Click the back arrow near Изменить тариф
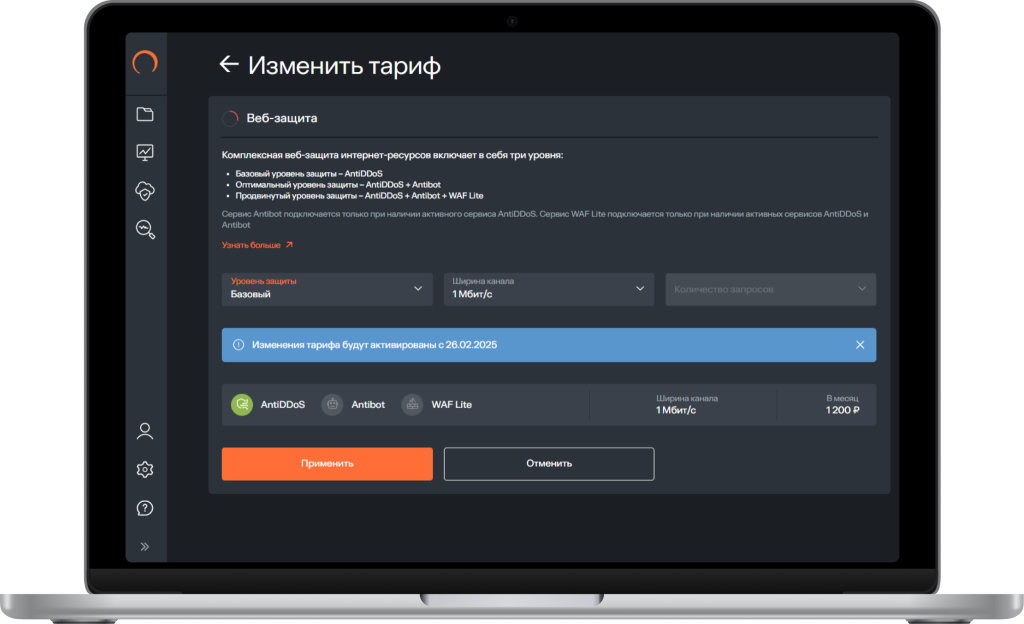Viewport: 1024px width, 624px height. coord(227,64)
